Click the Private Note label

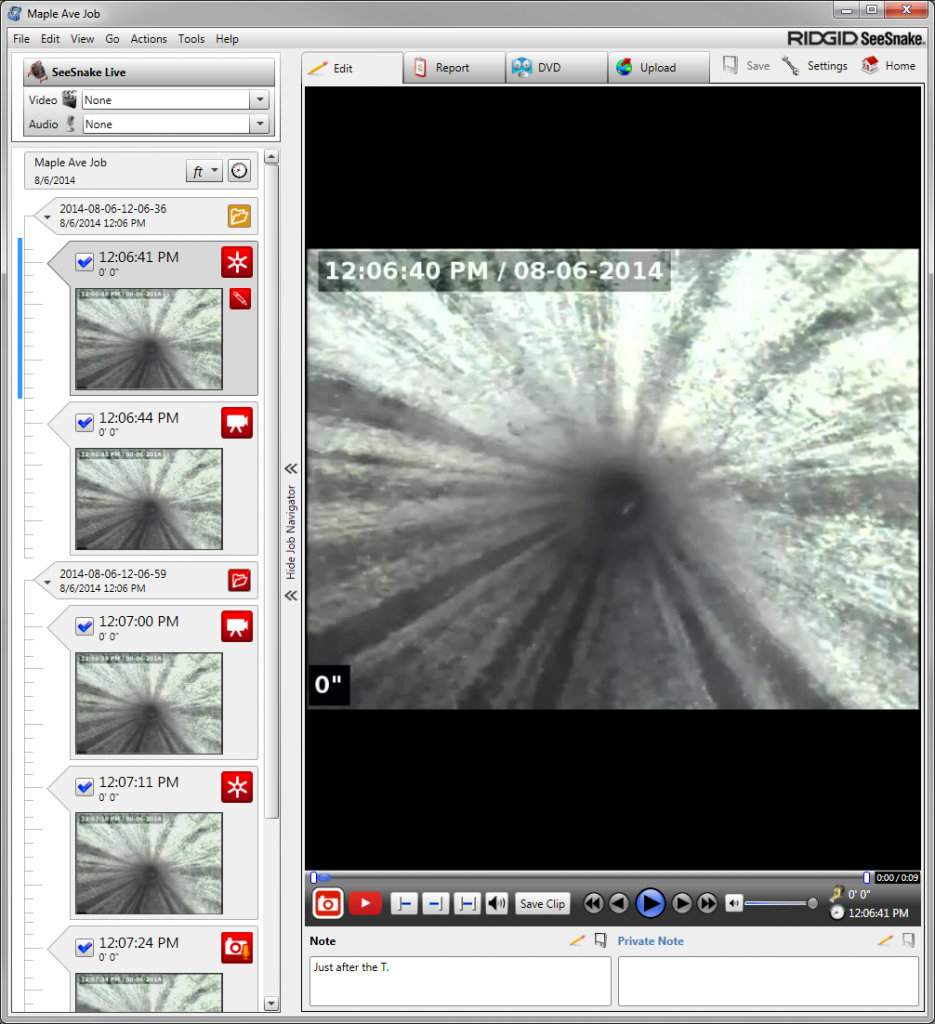tap(650, 941)
